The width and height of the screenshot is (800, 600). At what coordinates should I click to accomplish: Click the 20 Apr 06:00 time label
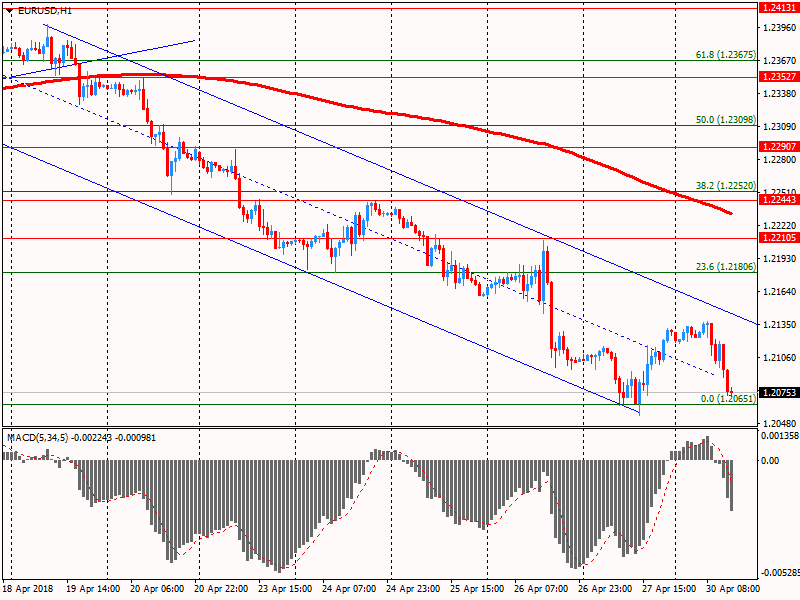pyautogui.click(x=157, y=589)
